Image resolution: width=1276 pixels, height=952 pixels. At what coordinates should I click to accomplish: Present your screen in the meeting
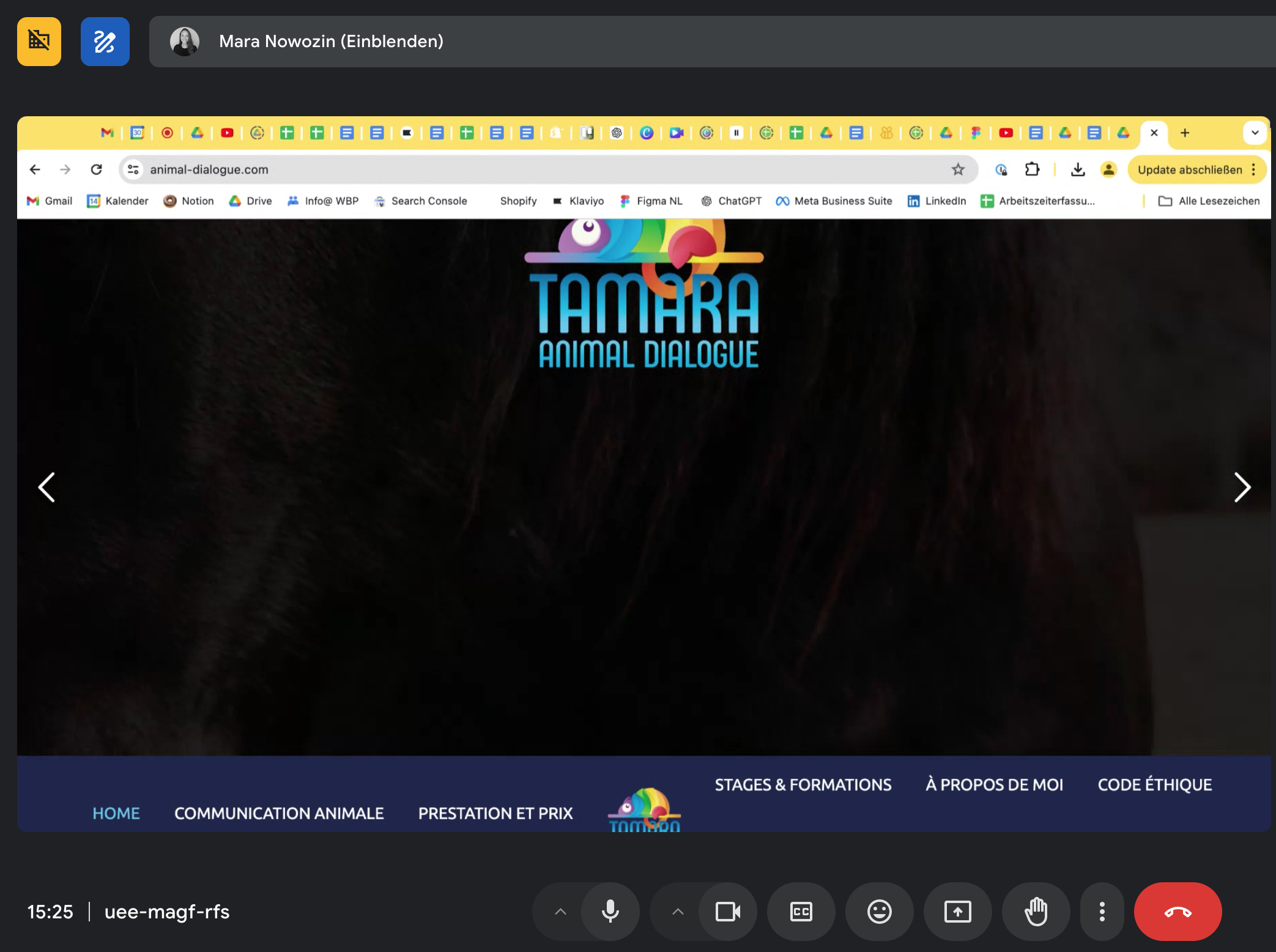tap(958, 912)
